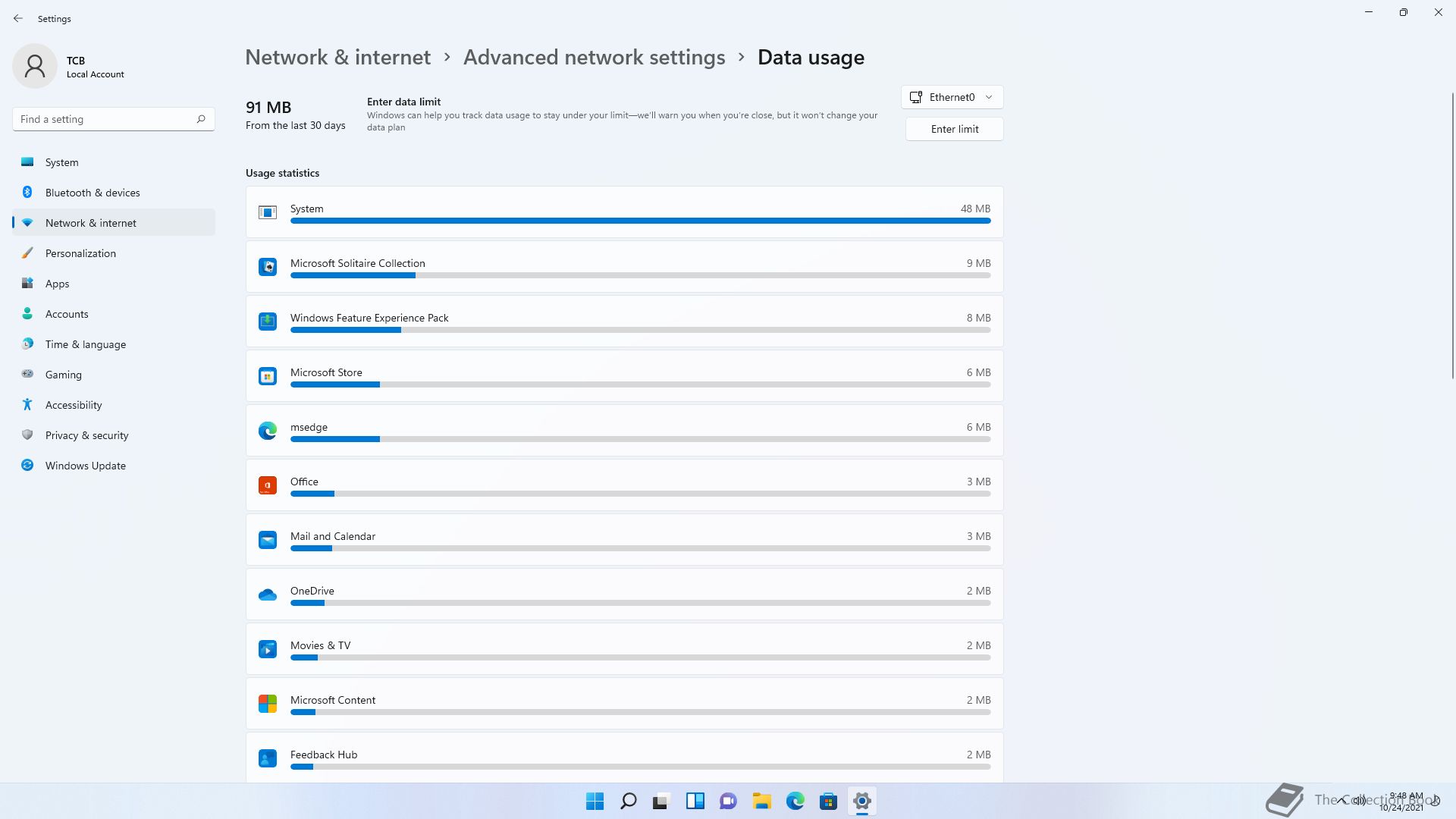
Task: Click the Feedback Hub icon
Action: pyautogui.click(x=268, y=758)
